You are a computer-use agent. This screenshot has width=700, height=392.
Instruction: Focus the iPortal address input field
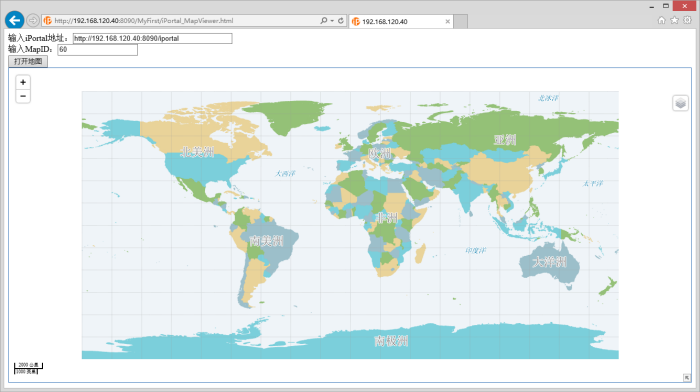(153, 38)
